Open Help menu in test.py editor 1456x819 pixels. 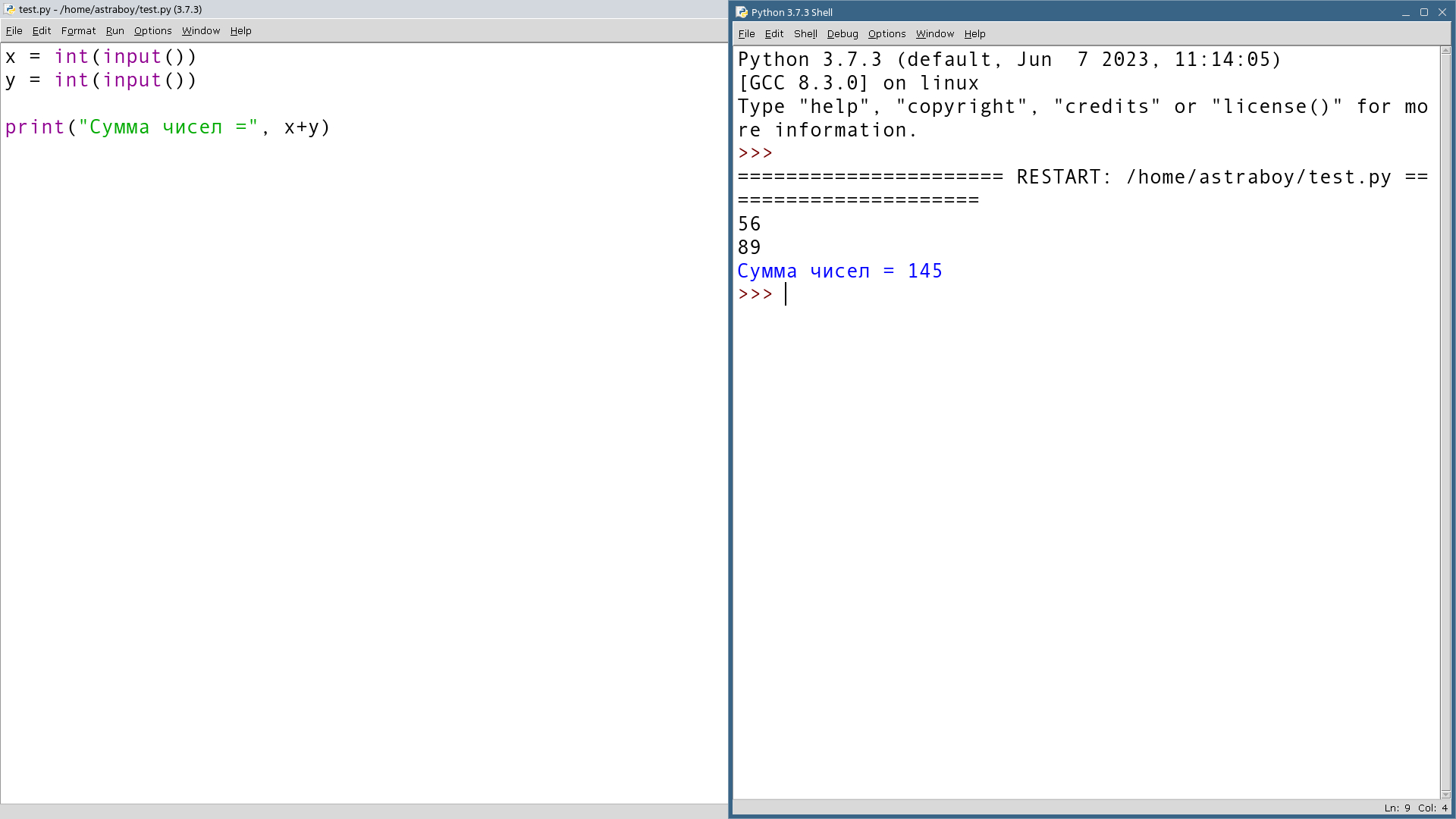pos(240,31)
